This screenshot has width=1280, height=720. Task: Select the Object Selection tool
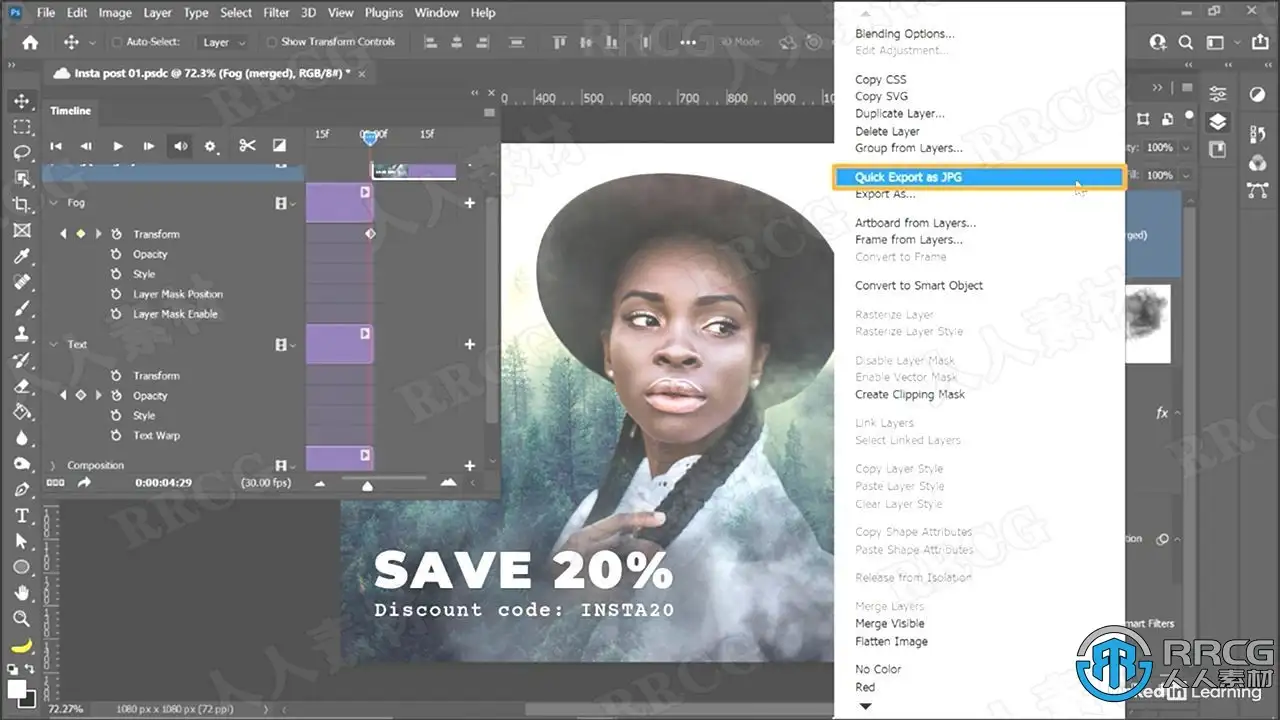click(x=21, y=179)
